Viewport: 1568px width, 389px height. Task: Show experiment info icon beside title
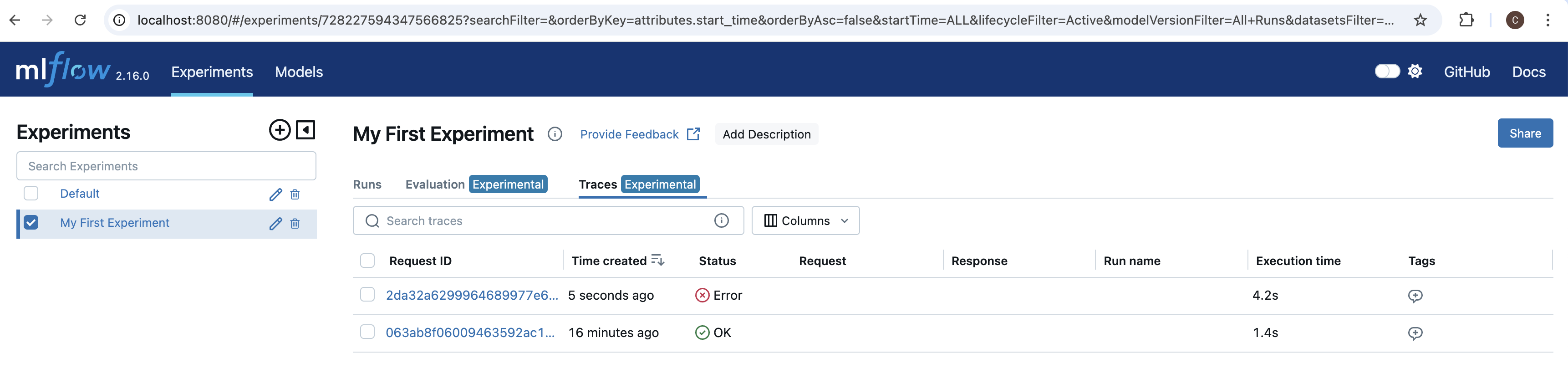coord(555,134)
